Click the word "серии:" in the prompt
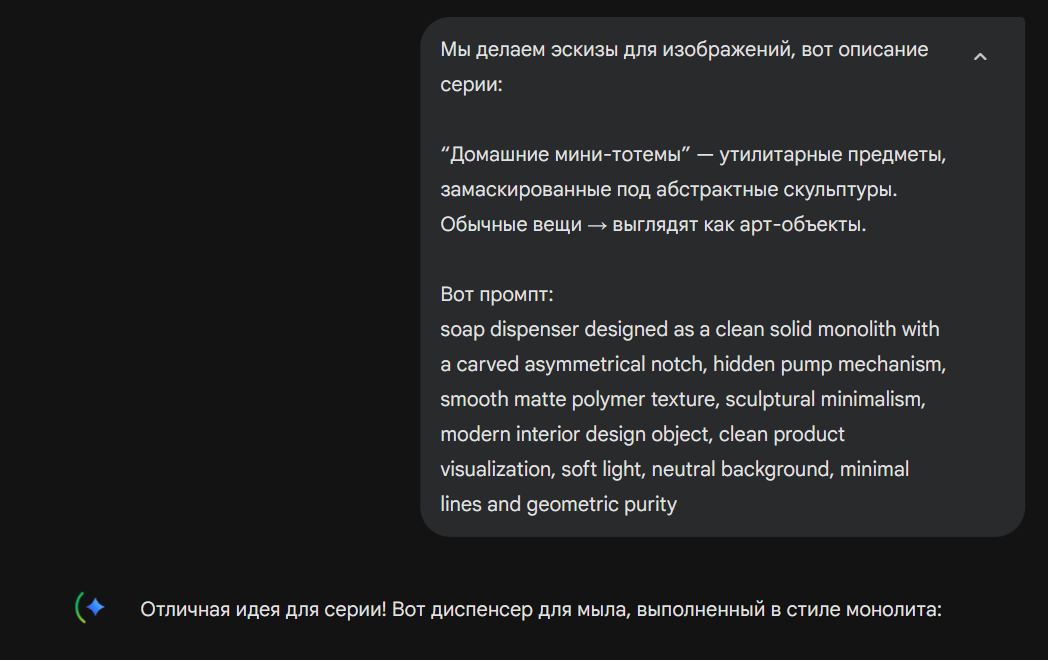1048x660 pixels. (471, 84)
